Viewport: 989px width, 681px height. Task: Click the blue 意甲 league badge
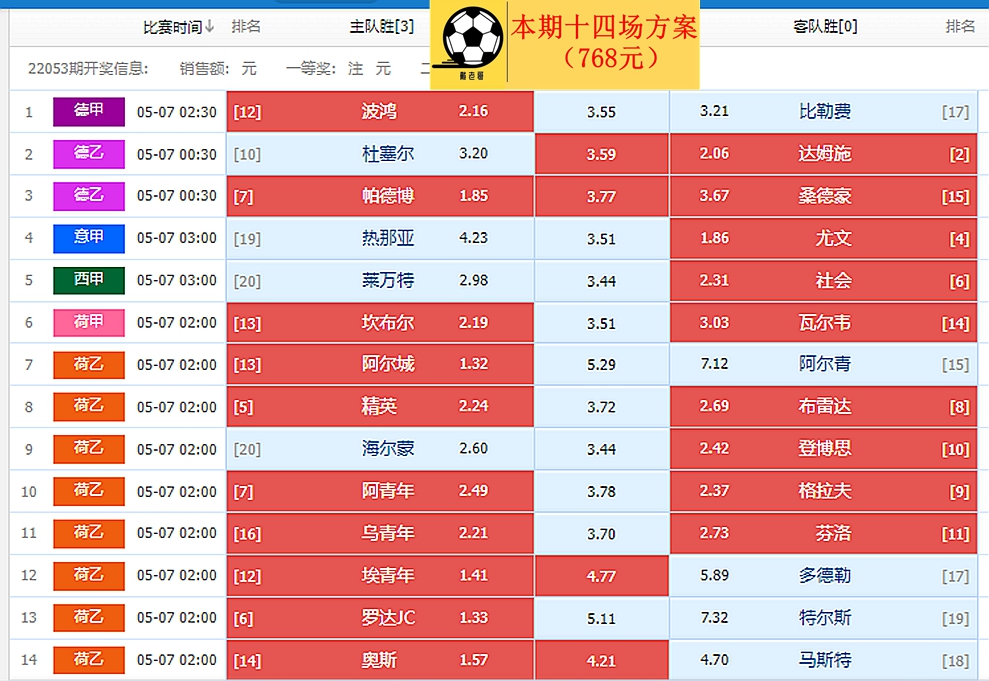(89, 238)
